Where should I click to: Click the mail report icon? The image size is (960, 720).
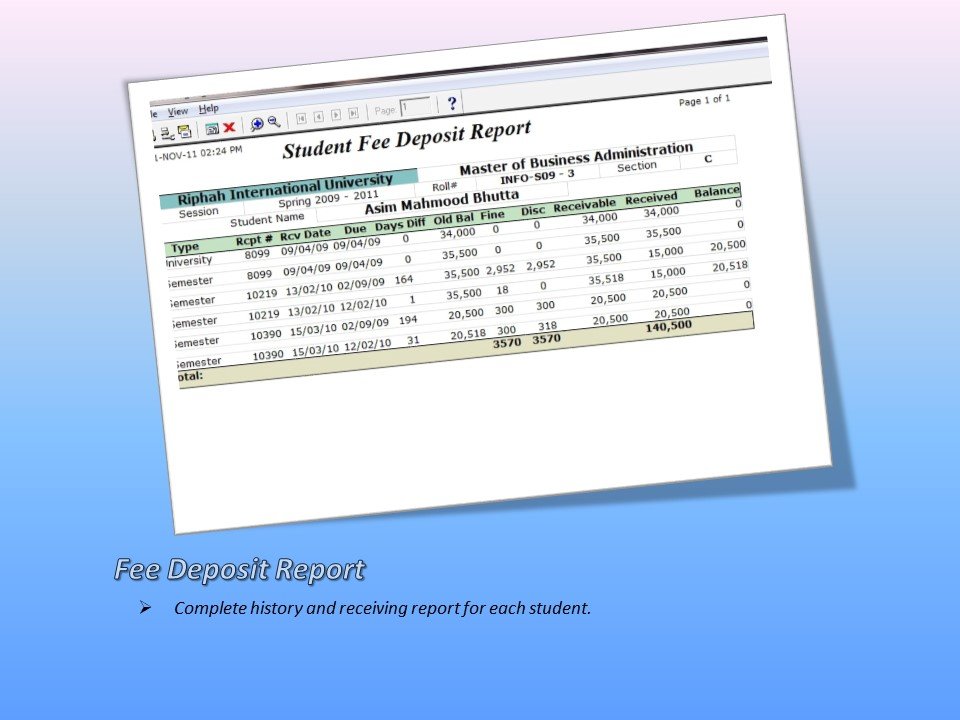coord(184,131)
